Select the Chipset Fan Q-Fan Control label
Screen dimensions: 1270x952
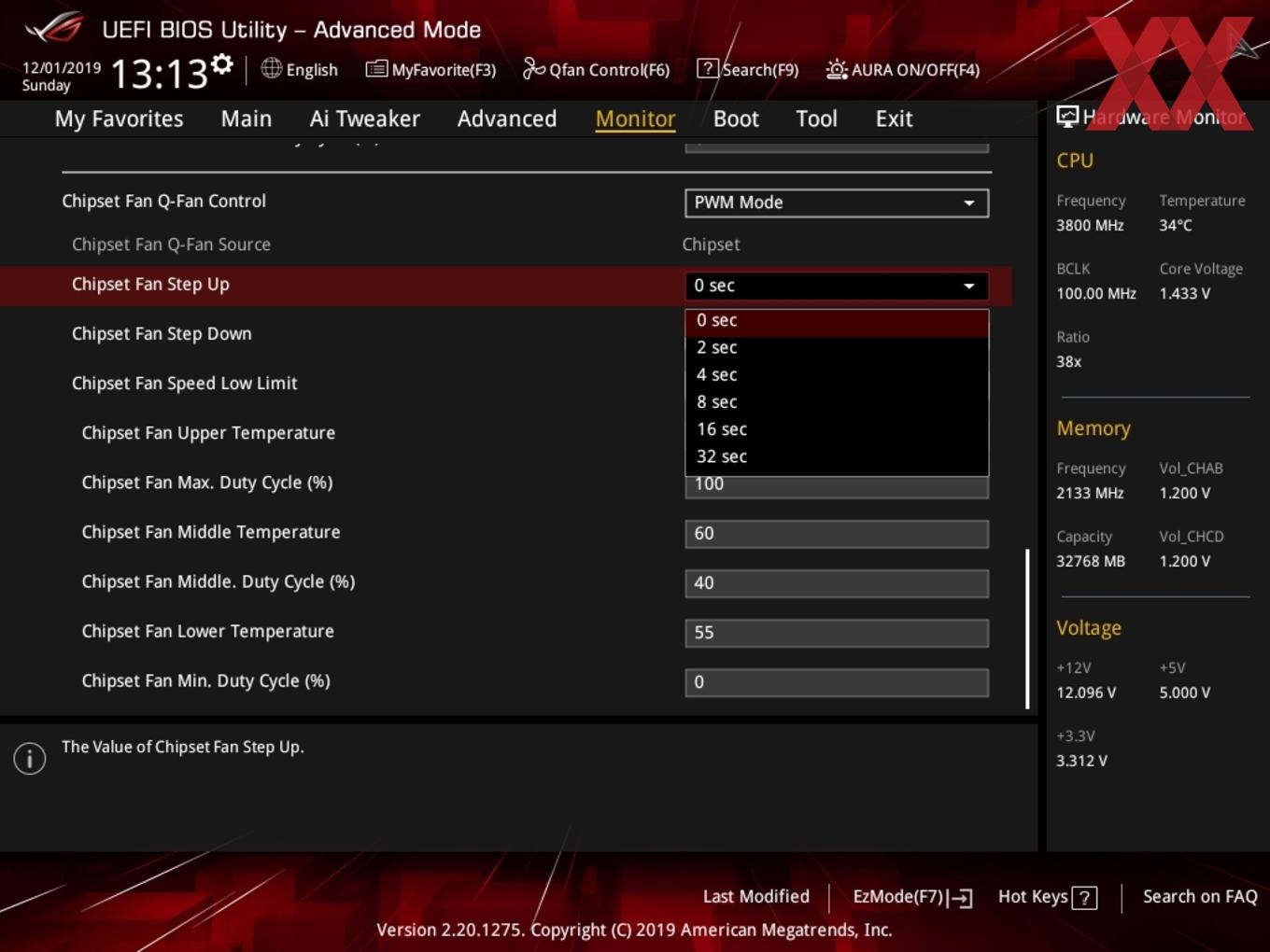163,202
